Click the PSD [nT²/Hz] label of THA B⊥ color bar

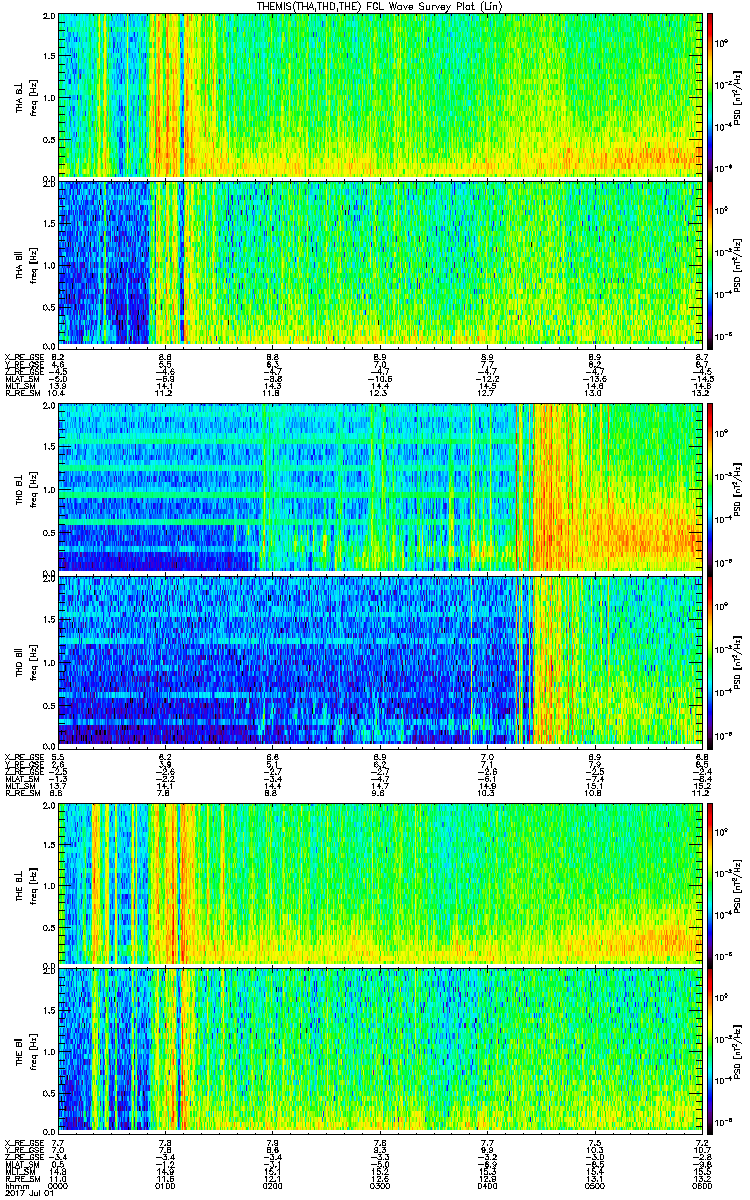(x=737, y=96)
